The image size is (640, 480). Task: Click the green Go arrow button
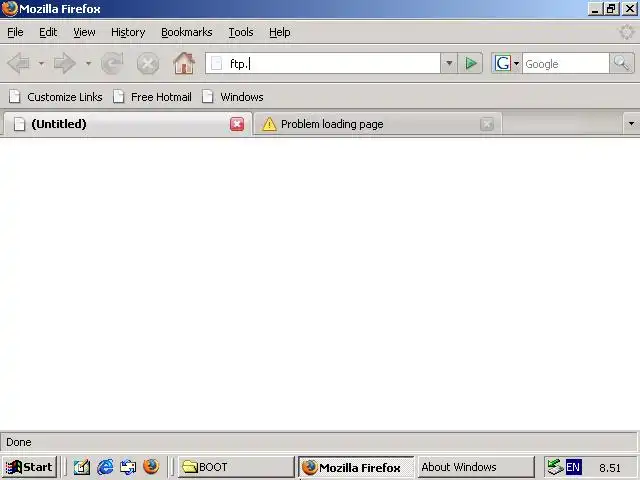tap(471, 63)
